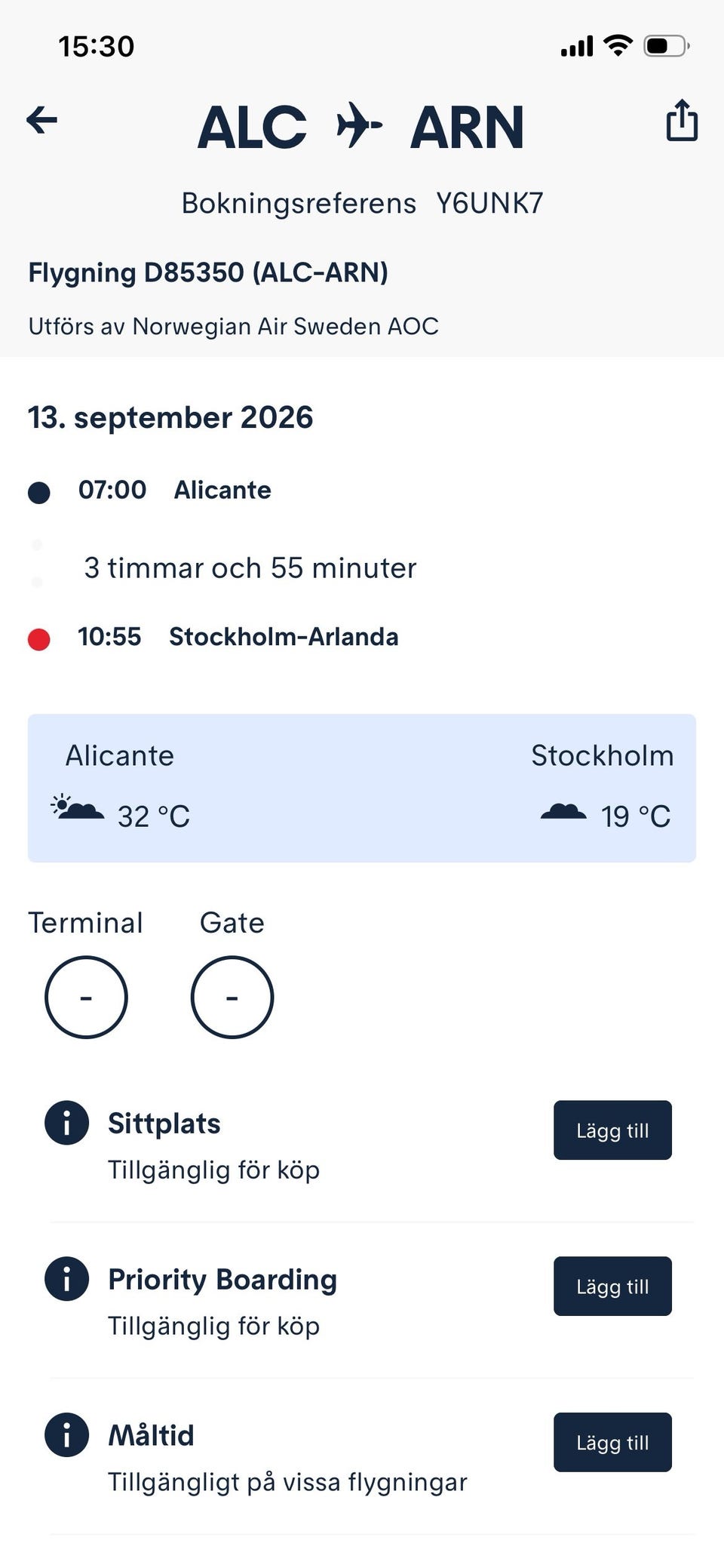The image size is (724, 1568).
Task: Open info icon next to Måltid
Action: pyautogui.click(x=67, y=1434)
